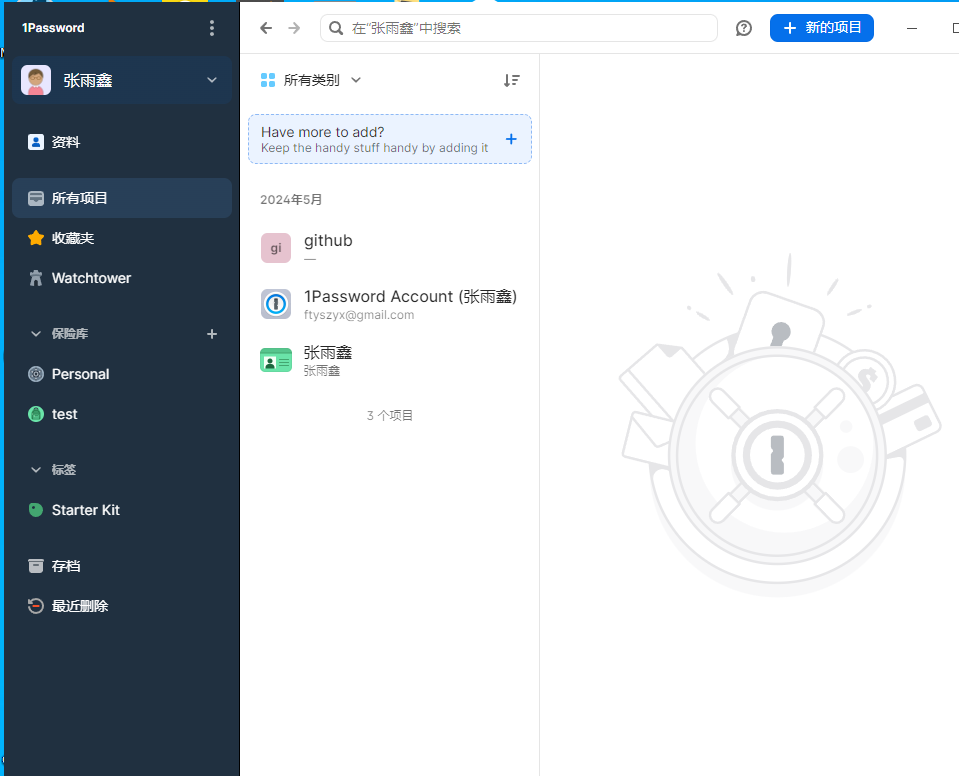
Task: Open the help question mark icon
Action: coord(744,28)
